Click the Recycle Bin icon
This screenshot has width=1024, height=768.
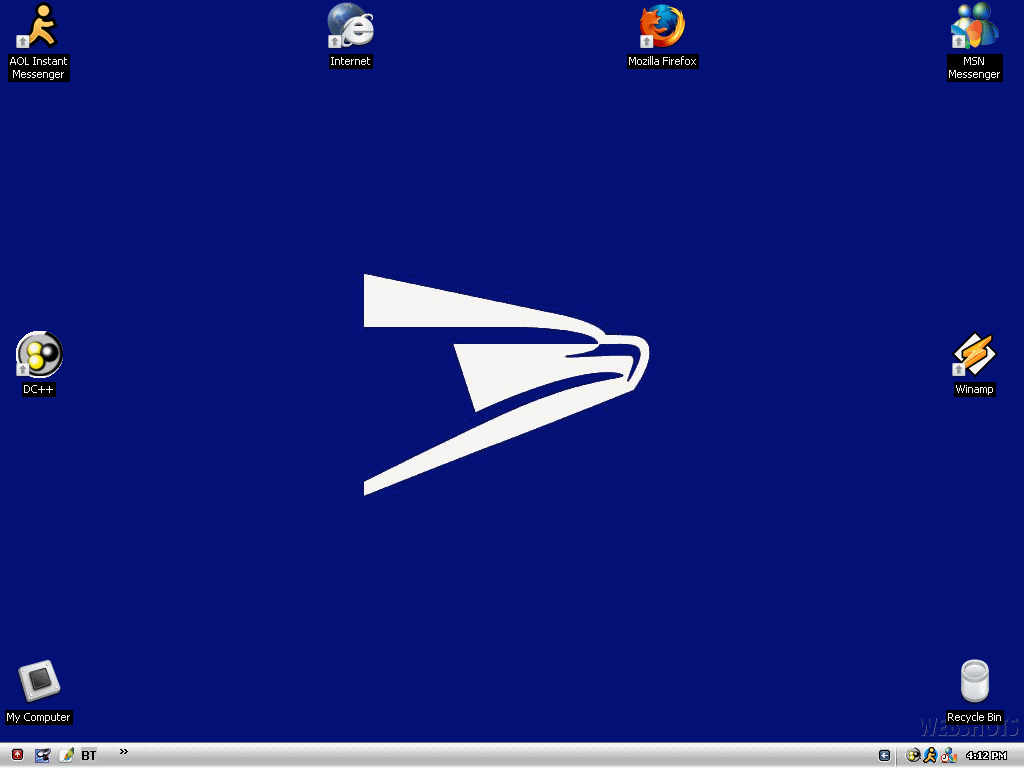pos(974,682)
